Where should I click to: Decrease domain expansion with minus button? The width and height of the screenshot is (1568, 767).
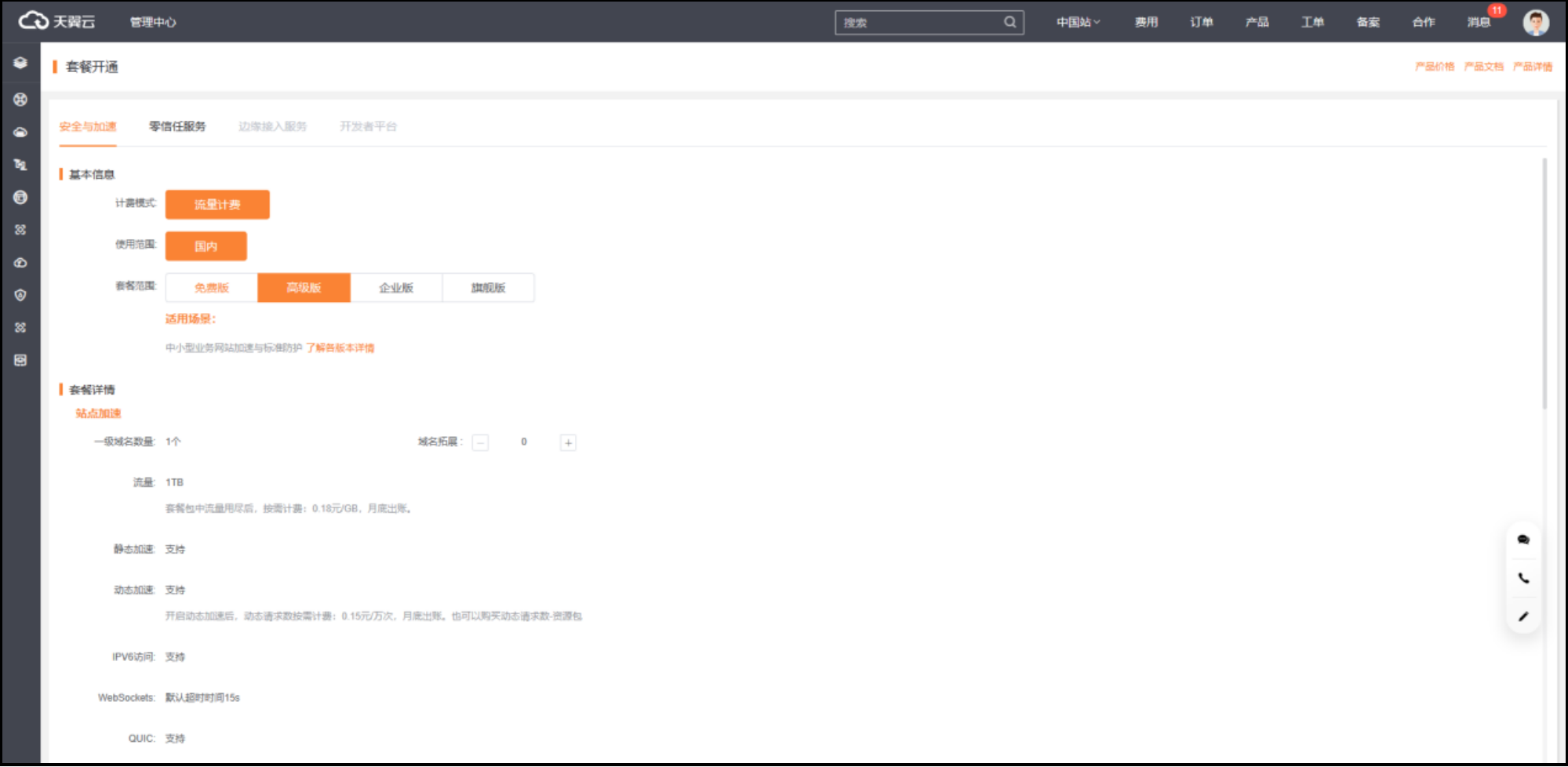[x=480, y=443]
